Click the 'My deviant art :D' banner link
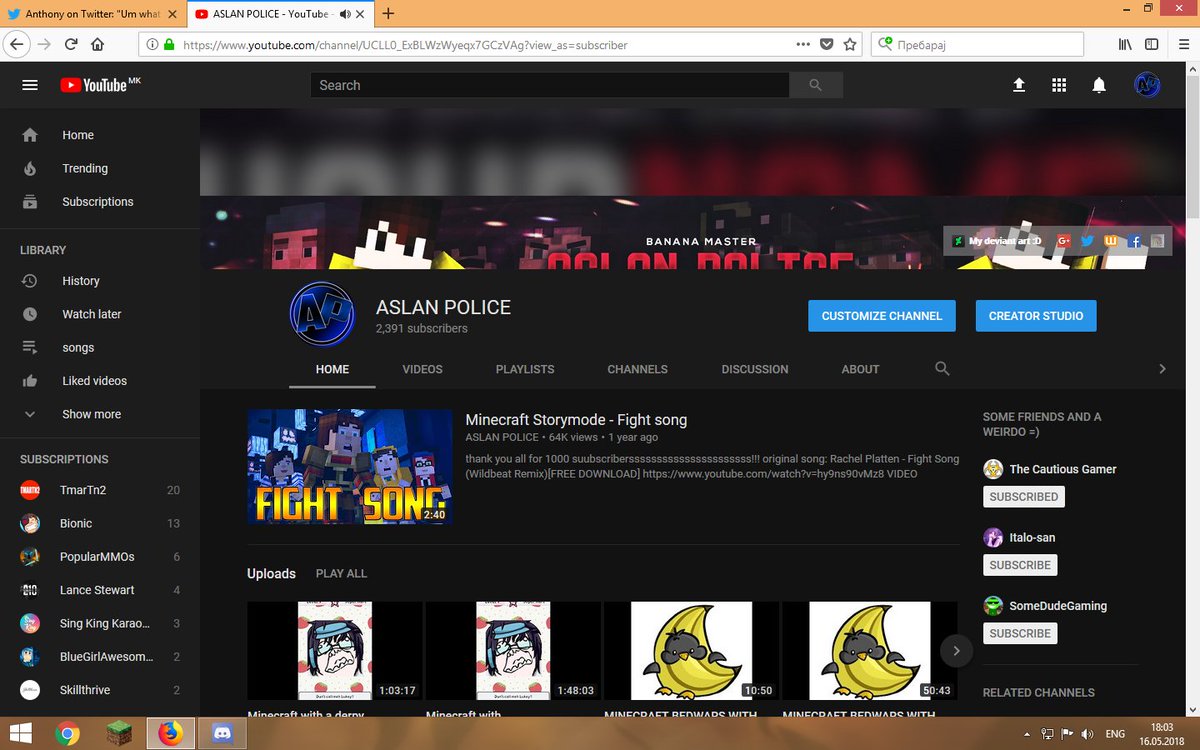 pyautogui.click(x=997, y=241)
